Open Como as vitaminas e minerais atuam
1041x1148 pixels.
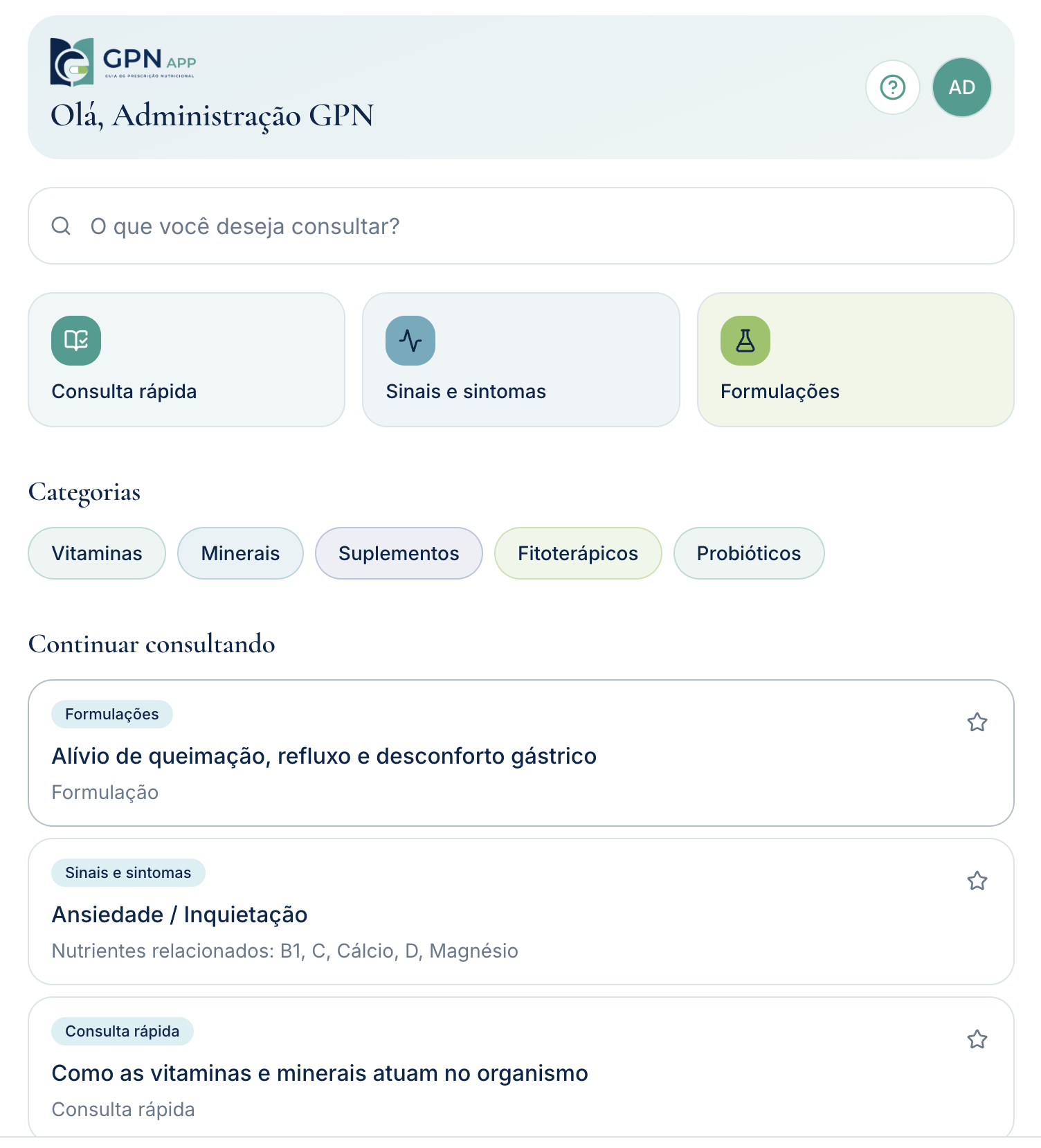coord(521,1067)
